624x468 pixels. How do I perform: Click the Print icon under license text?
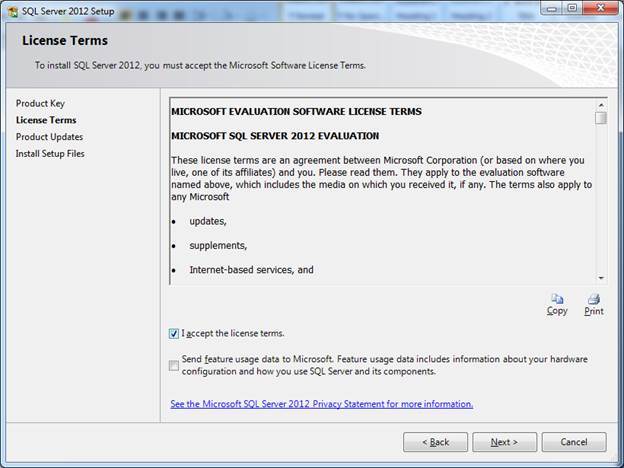[594, 299]
